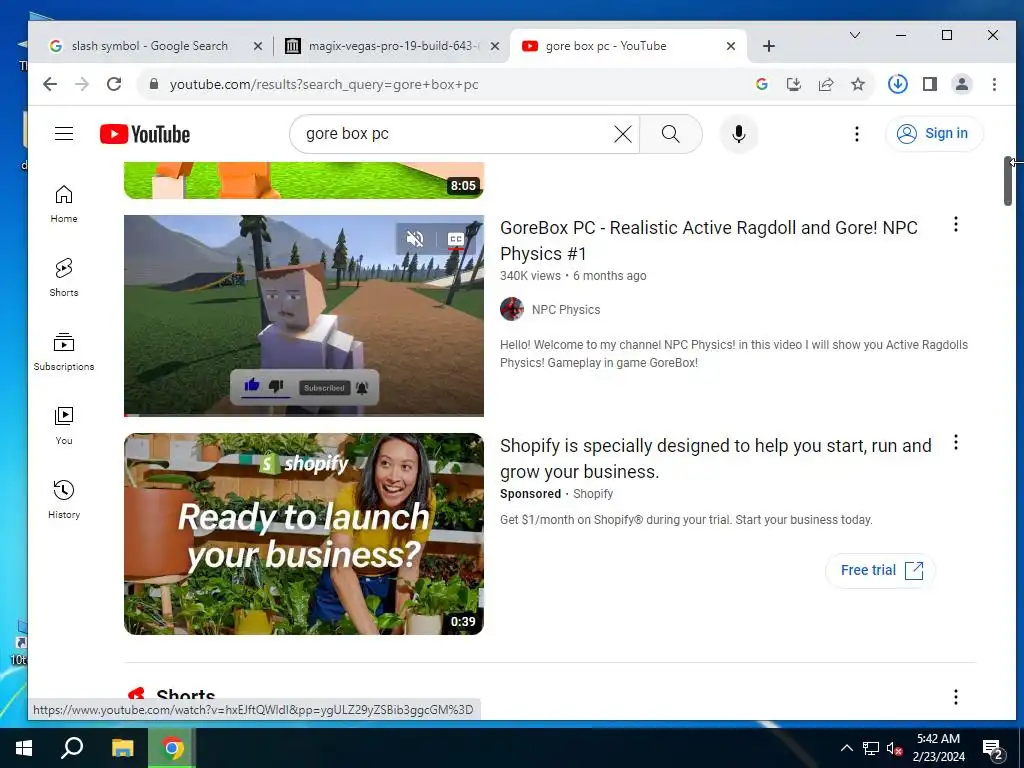Image resolution: width=1024 pixels, height=768 pixels.
Task: Open GoreBox PC Realistic Active Ragdoll video title
Action: tap(709, 240)
